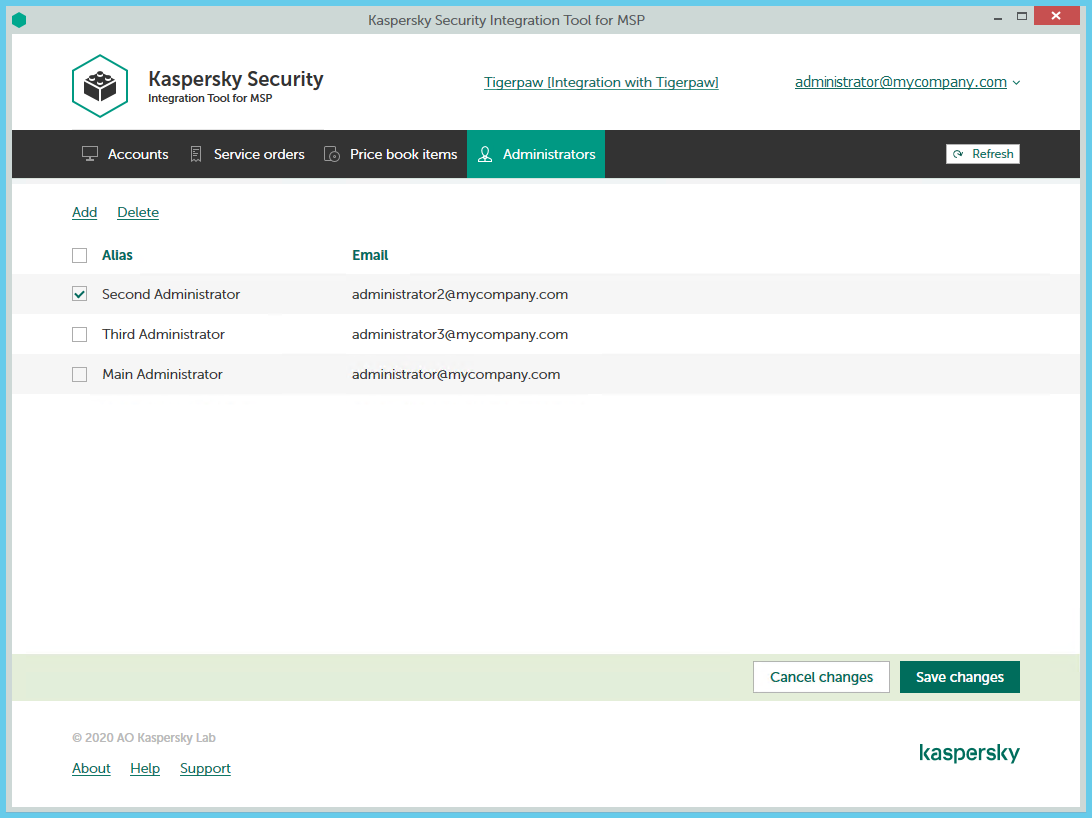
Task: Click the Kaspersky hexagon logo icon
Action: (100, 86)
